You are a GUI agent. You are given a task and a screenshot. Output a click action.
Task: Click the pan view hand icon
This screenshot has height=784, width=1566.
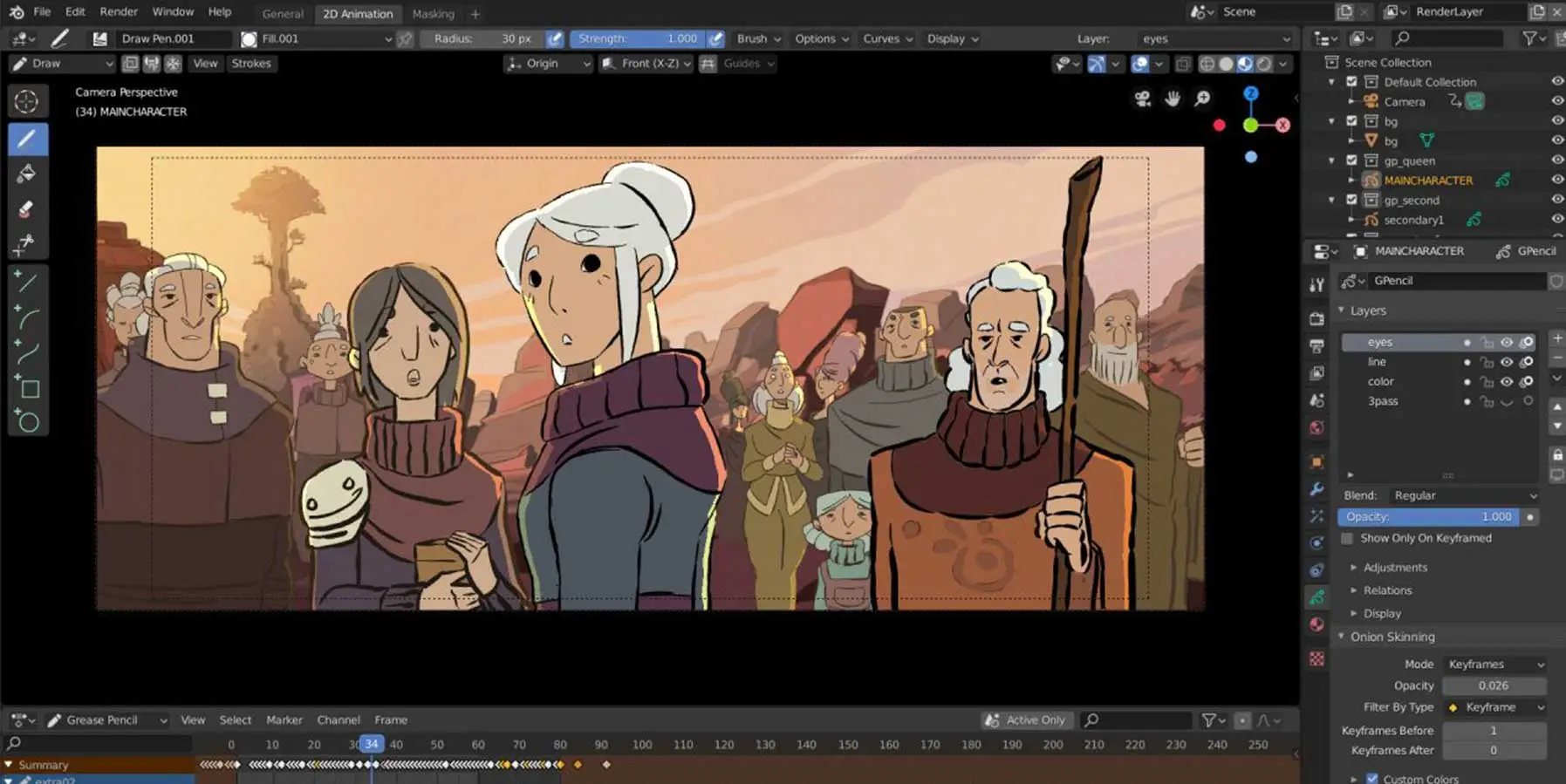pos(1173,99)
